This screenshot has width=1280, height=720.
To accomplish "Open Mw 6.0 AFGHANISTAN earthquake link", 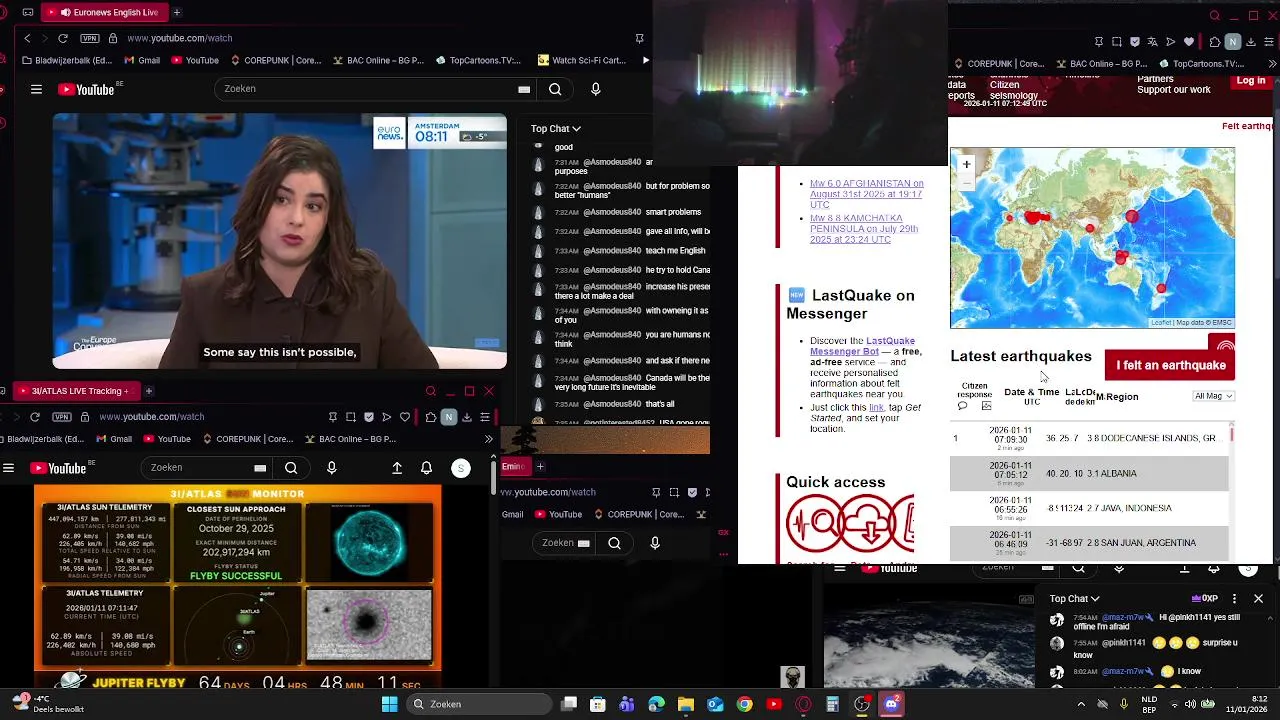I will pyautogui.click(x=866, y=194).
